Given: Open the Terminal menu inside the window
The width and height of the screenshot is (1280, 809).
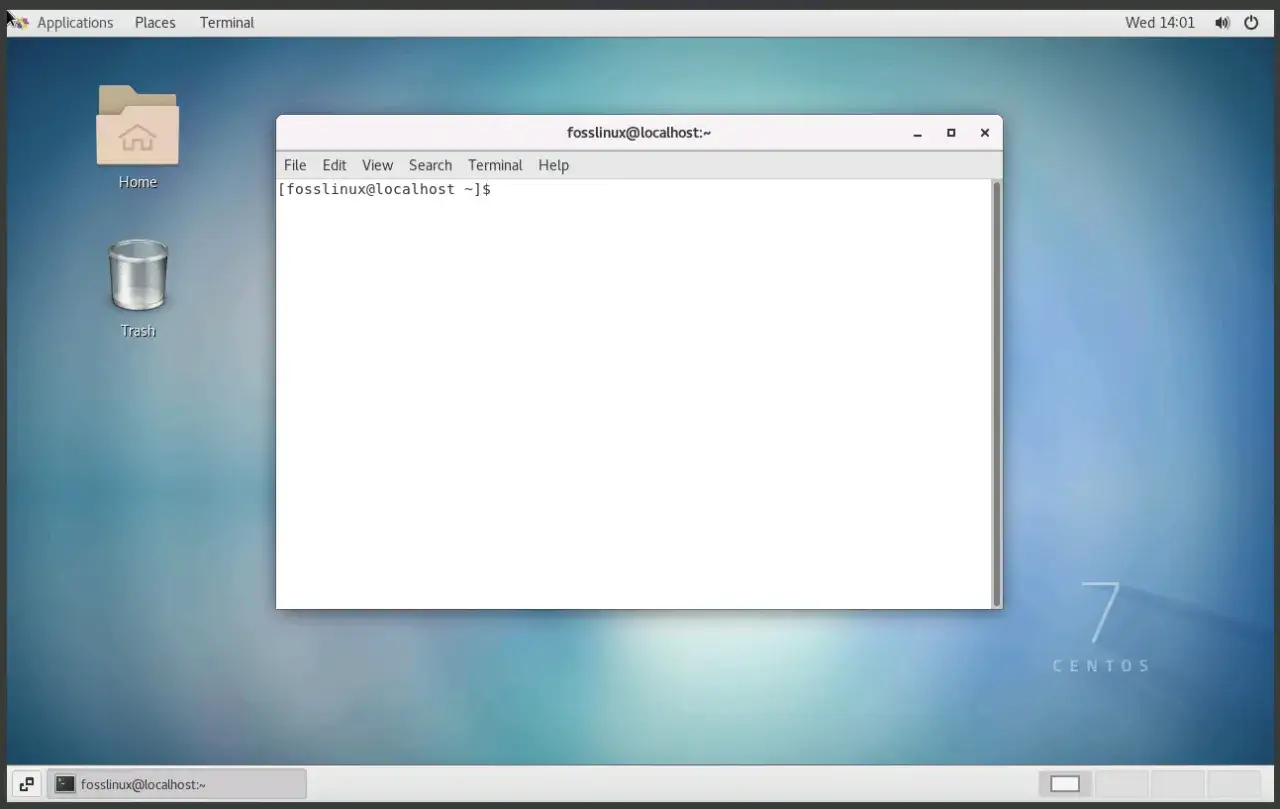Looking at the screenshot, I should pyautogui.click(x=494, y=165).
